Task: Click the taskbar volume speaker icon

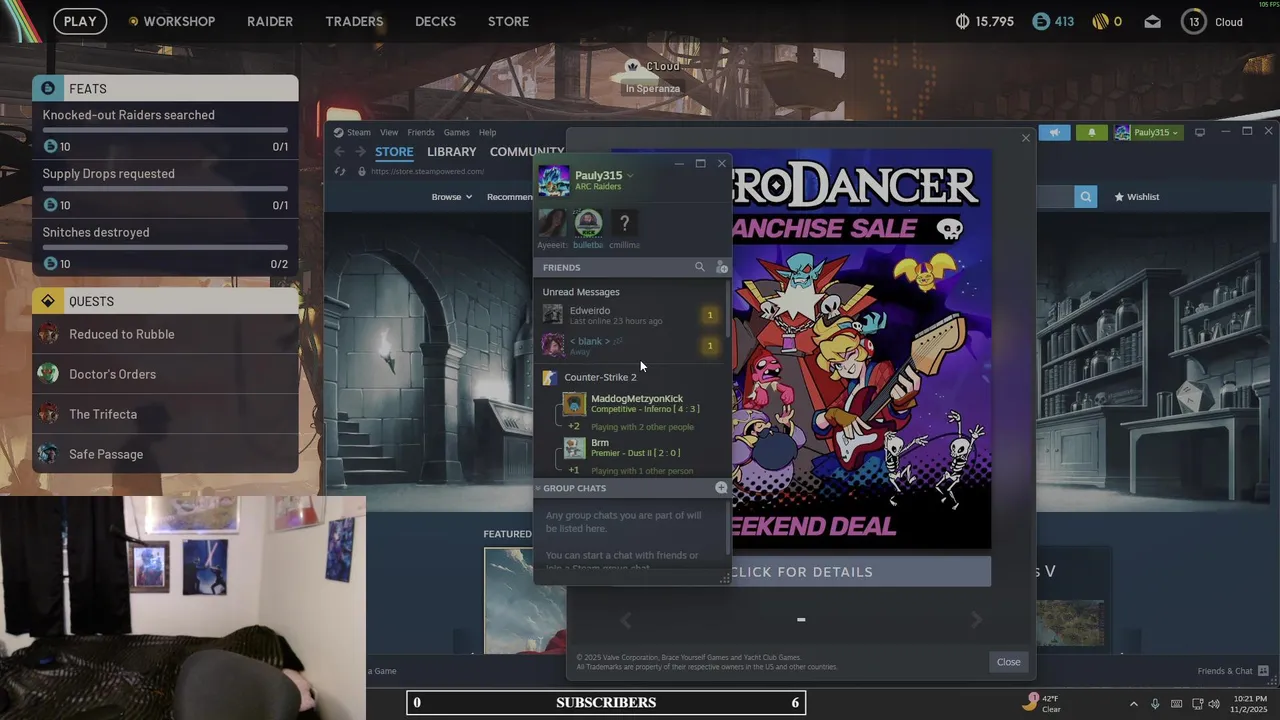Action: 1214,704
